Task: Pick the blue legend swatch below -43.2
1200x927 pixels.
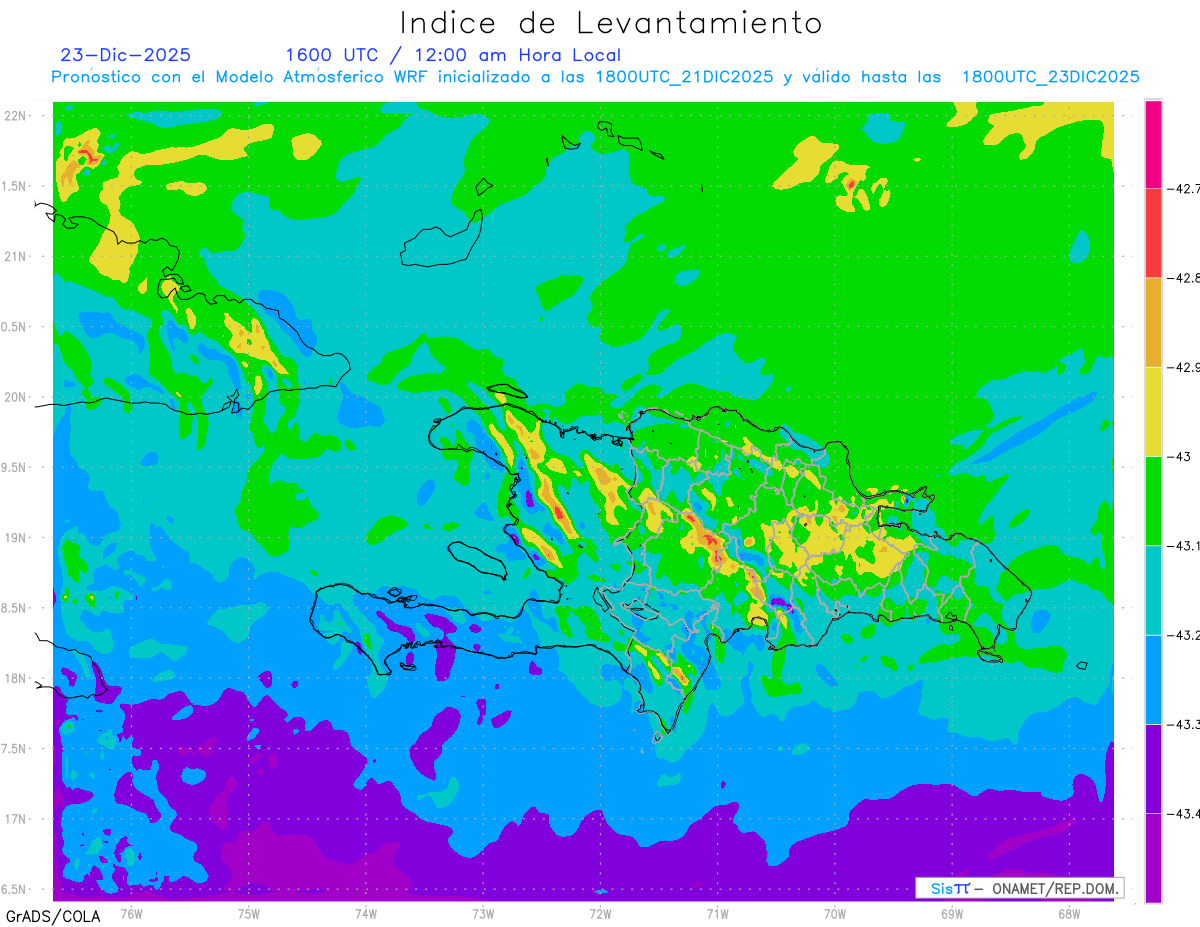Action: pyautogui.click(x=1153, y=679)
